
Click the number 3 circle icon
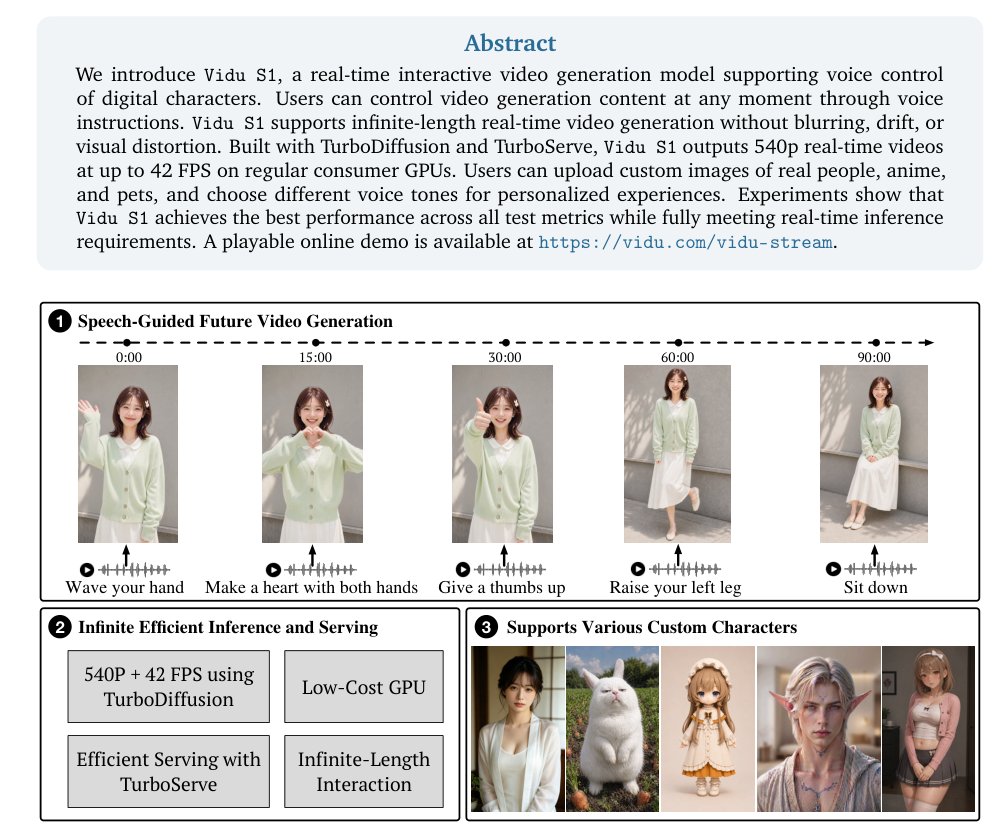tap(487, 628)
